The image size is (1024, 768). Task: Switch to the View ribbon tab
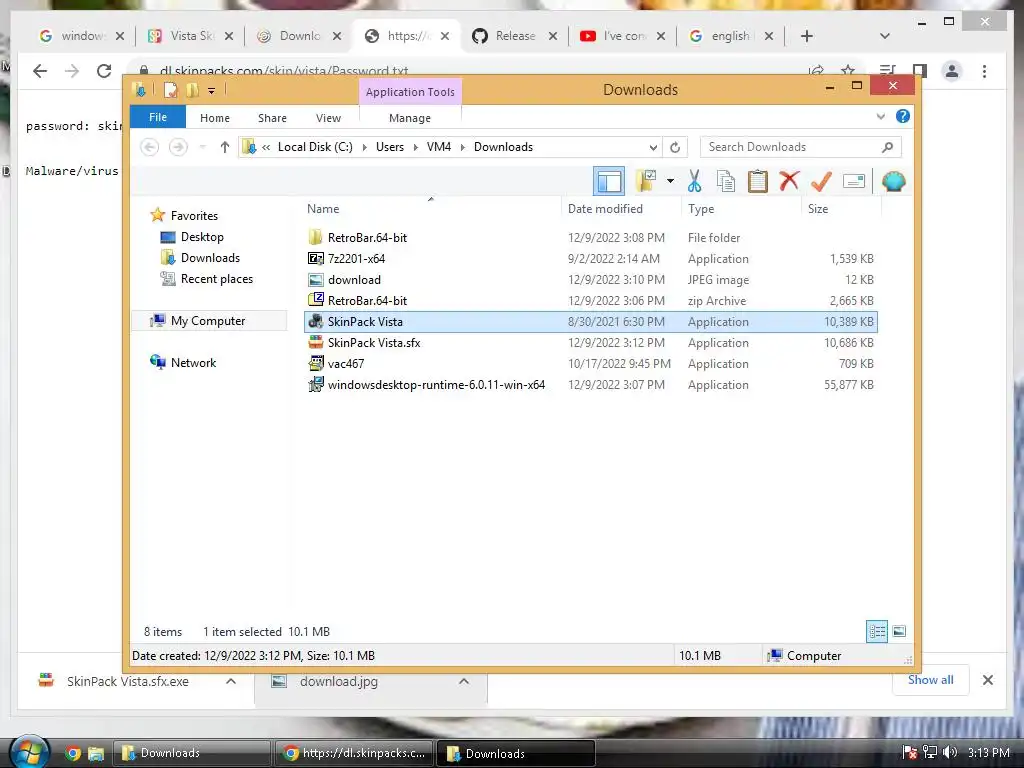click(328, 118)
